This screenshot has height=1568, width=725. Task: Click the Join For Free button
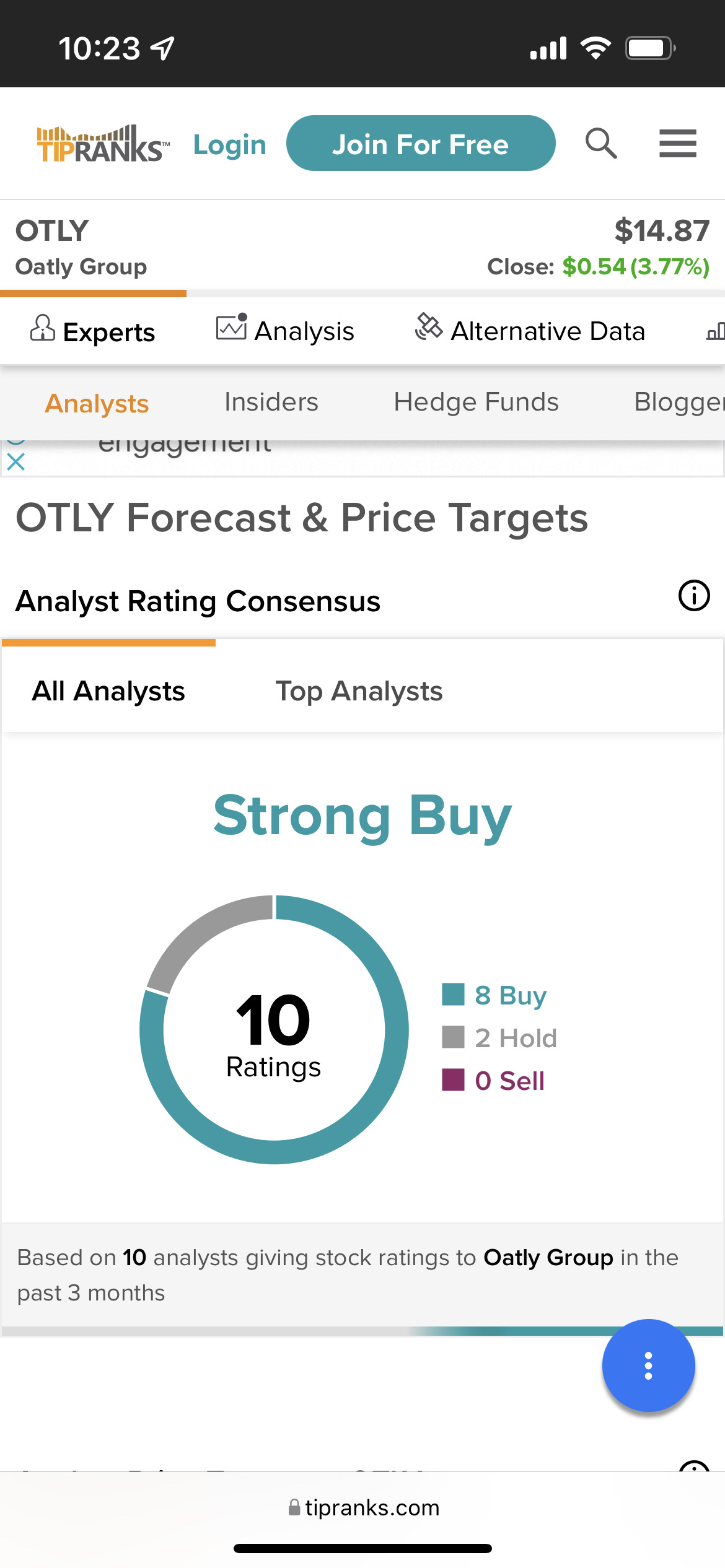[421, 143]
